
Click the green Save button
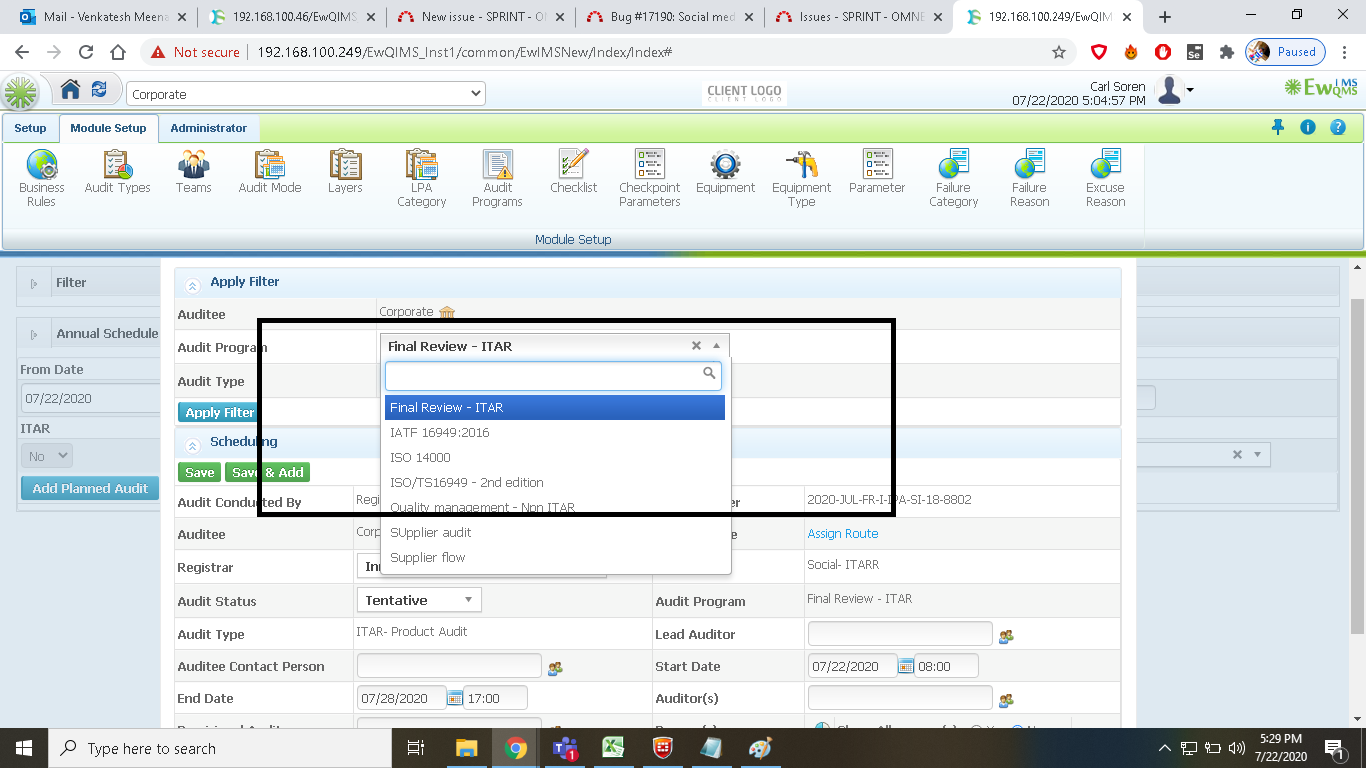coord(199,472)
